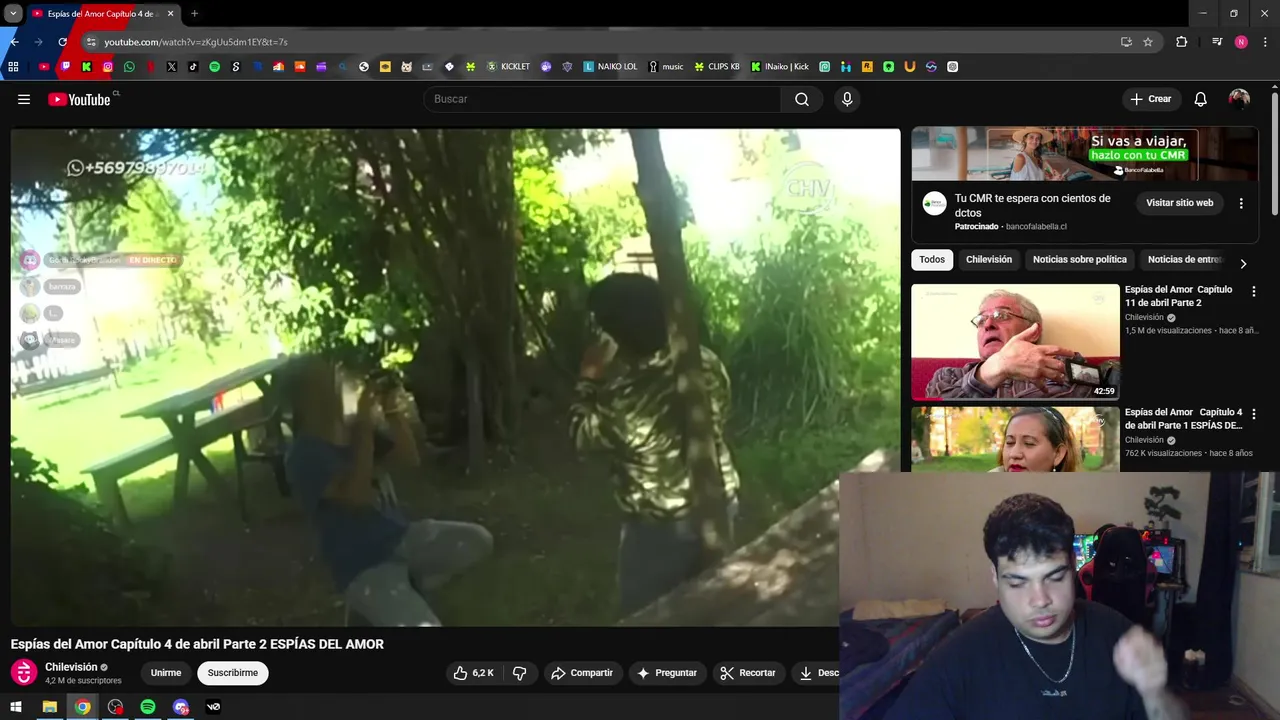Select the Noticias sobre política chip
This screenshot has height=720, width=1280.
click(x=1080, y=260)
